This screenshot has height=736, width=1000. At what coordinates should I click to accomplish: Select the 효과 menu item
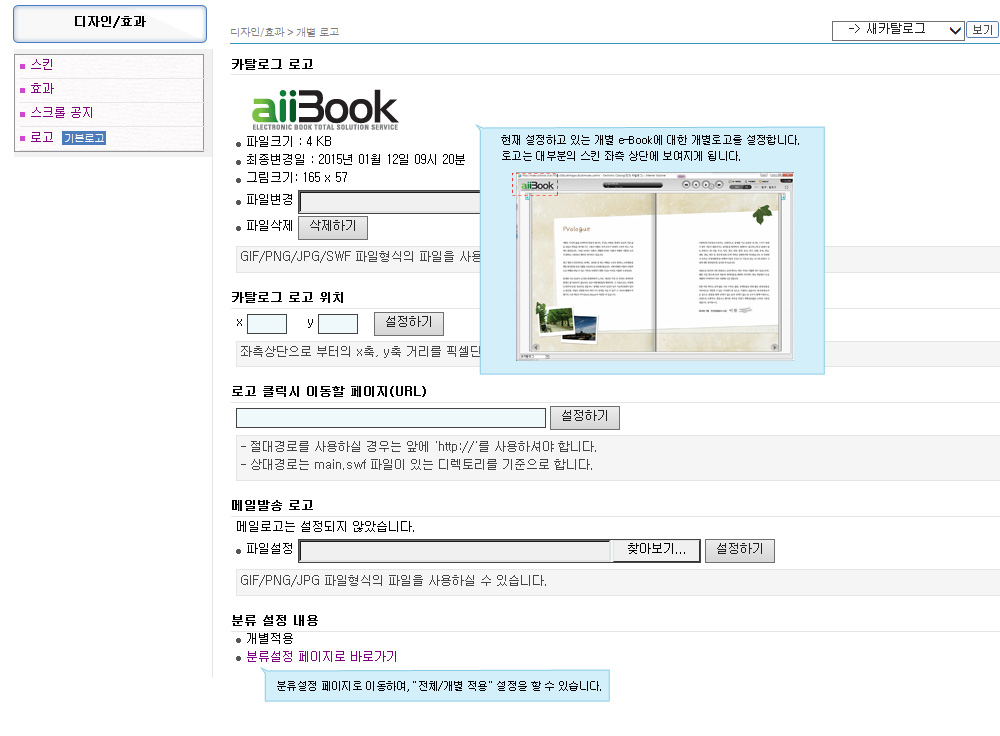(42, 89)
